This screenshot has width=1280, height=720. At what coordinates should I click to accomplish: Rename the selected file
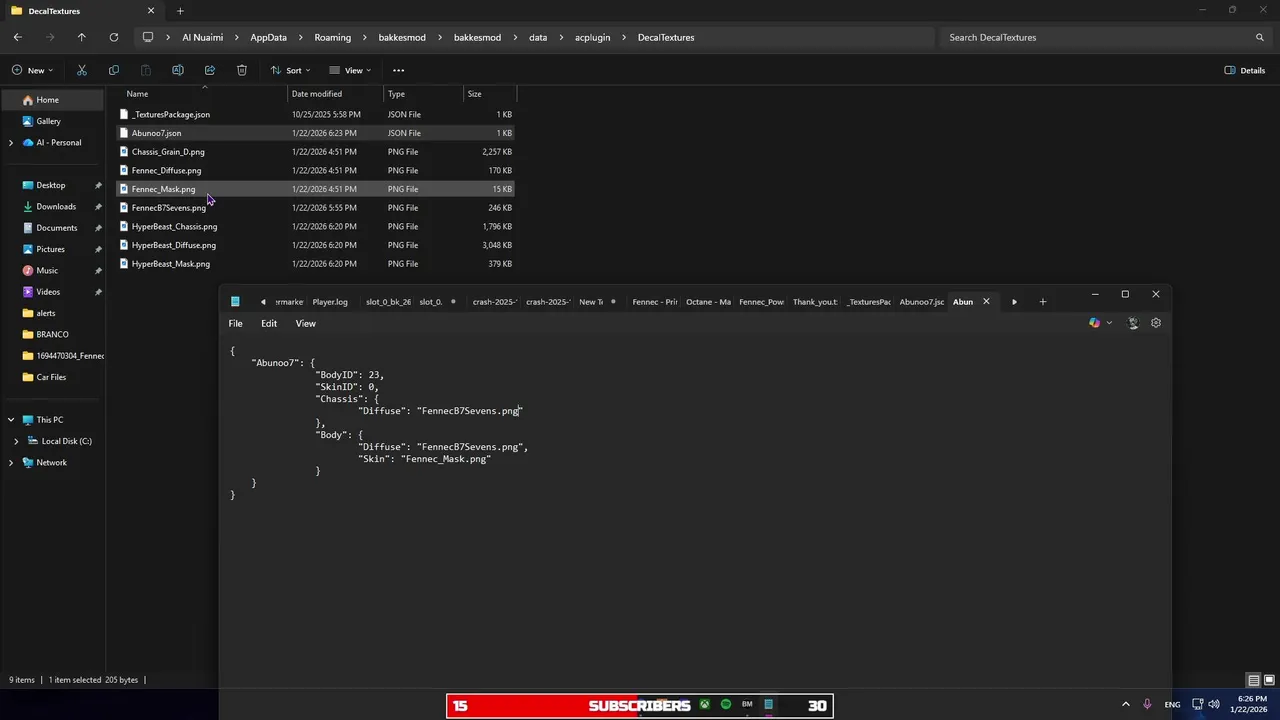coord(178,70)
